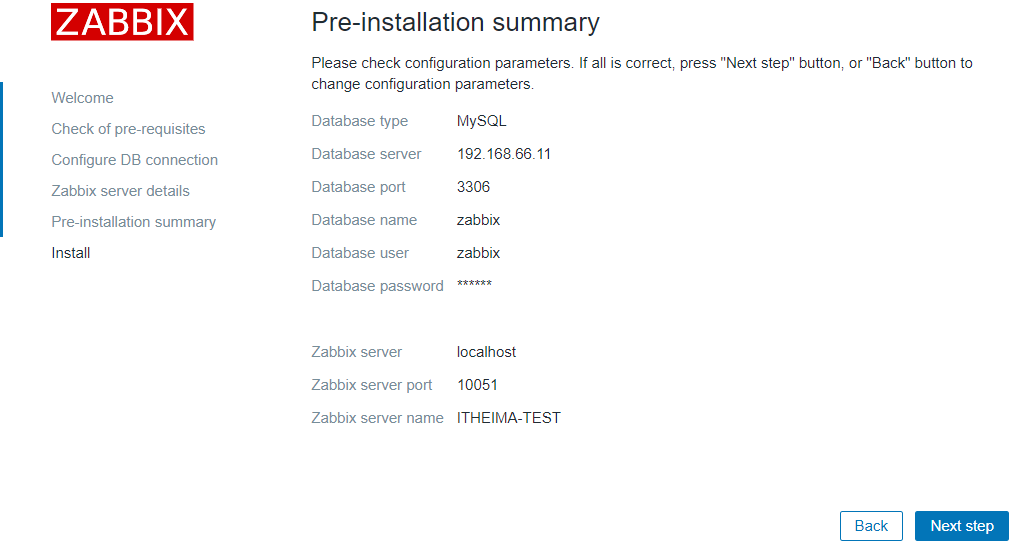Click Pre-installation summary sidebar item
The image size is (1022, 548).
click(133, 222)
